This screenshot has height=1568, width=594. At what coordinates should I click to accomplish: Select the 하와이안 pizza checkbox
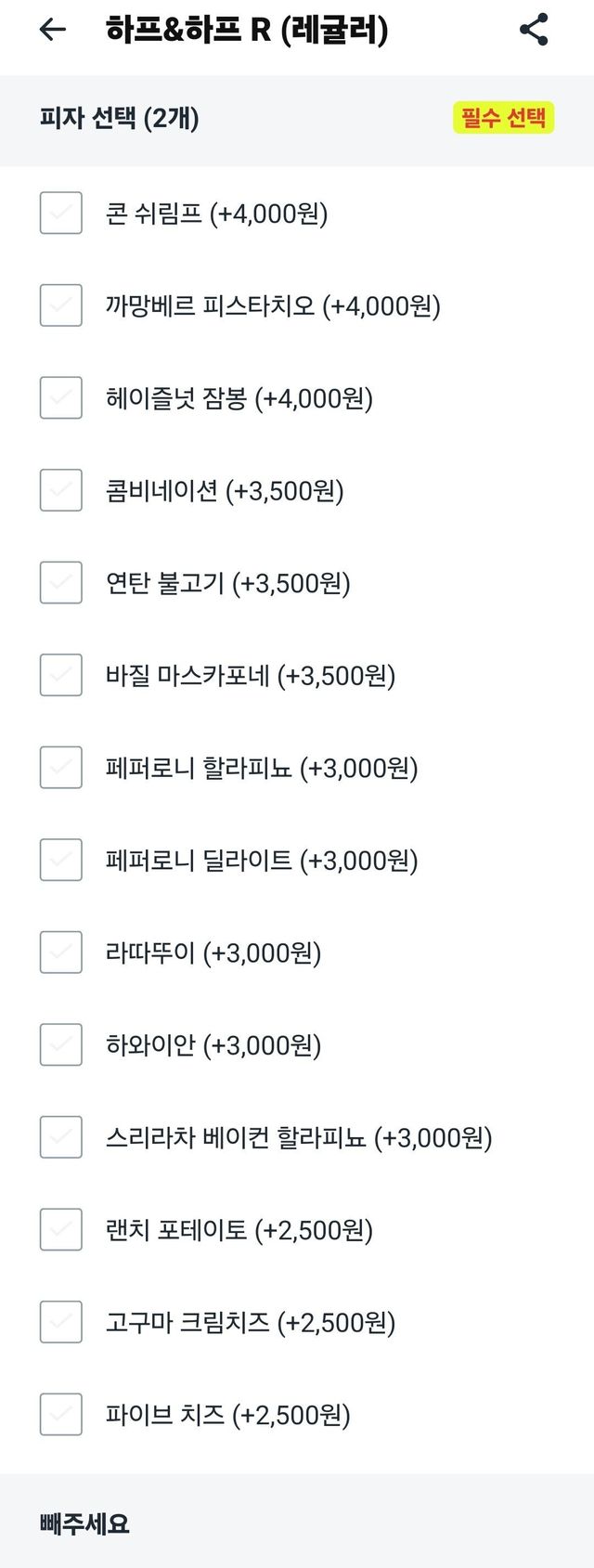61,1044
